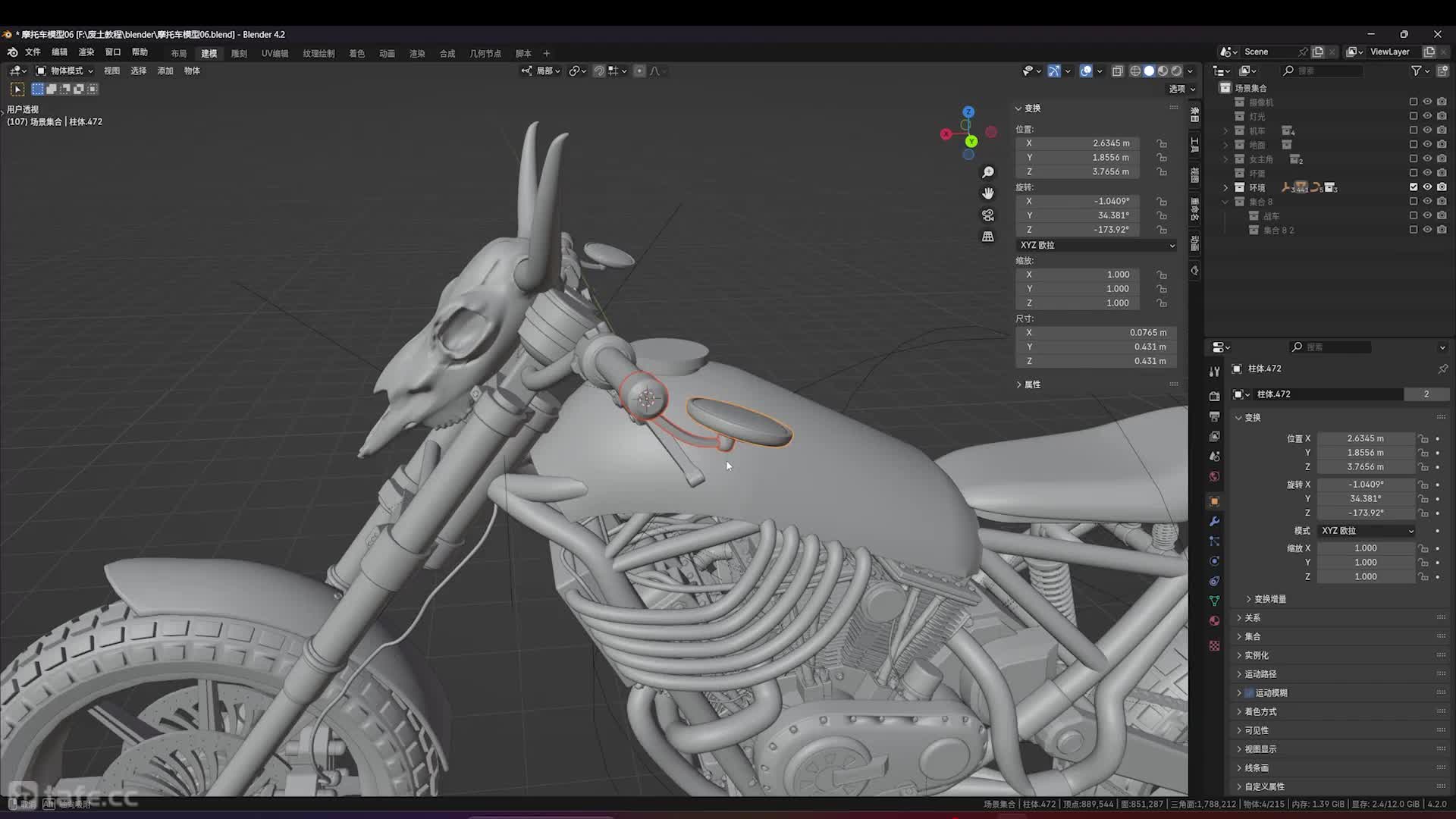Open the 局部 transform orientation dropdown

541,71
